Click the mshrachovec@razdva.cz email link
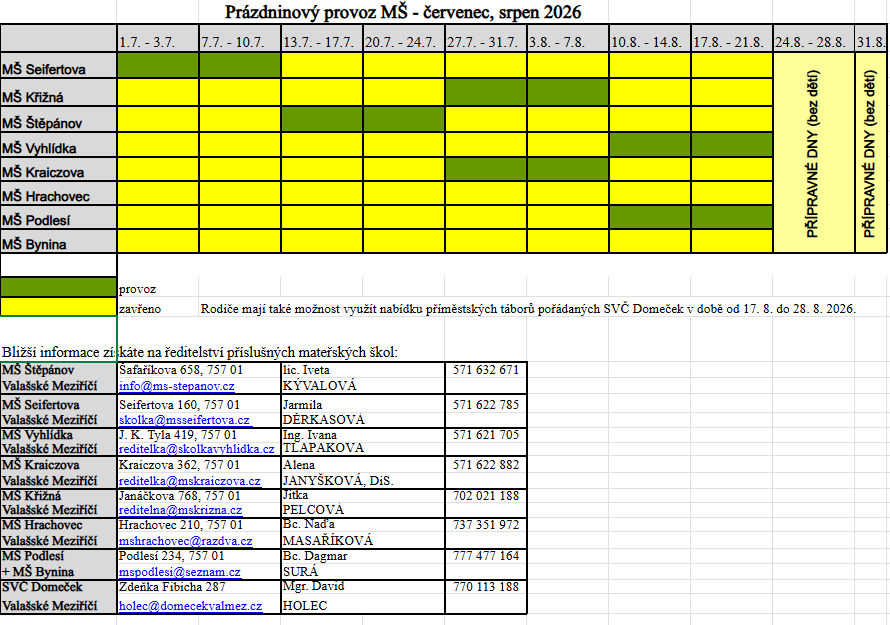Image resolution: width=890 pixels, height=625 pixels. click(185, 541)
